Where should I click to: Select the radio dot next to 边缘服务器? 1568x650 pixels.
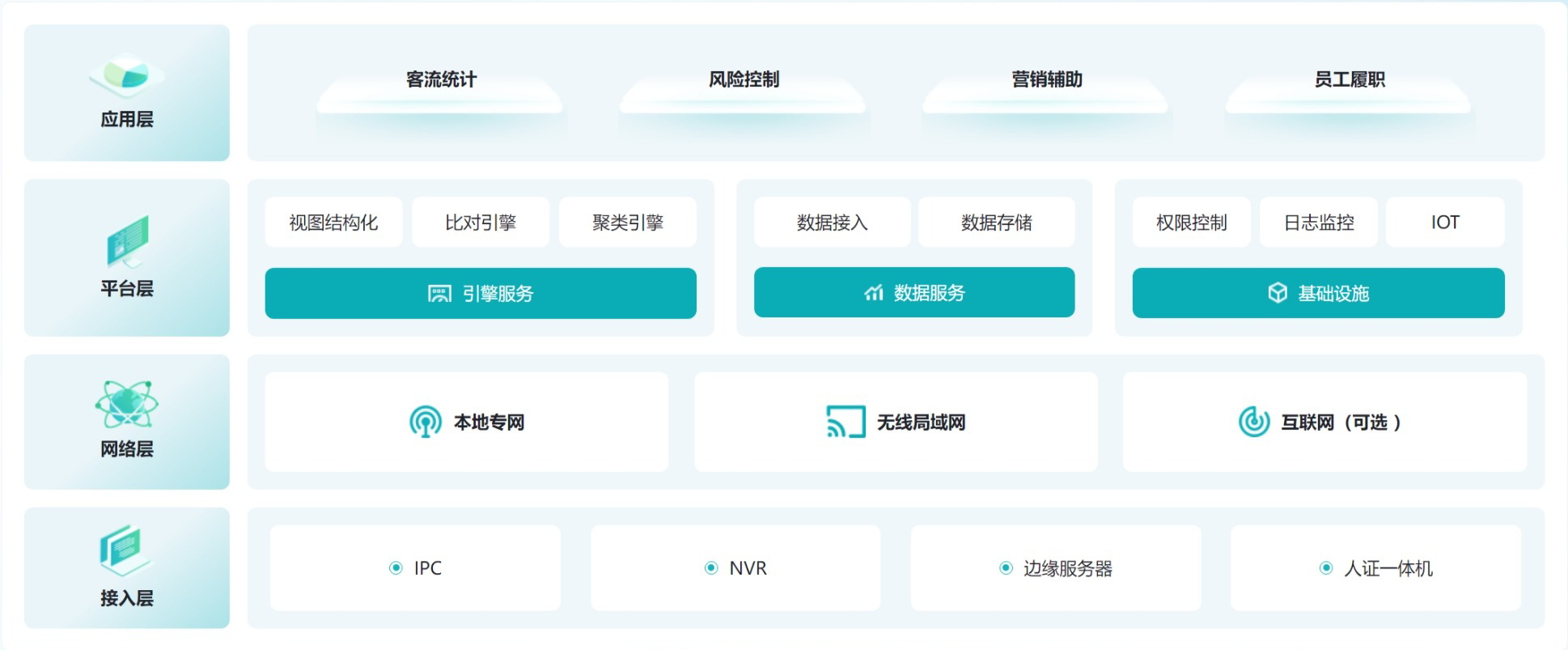point(1006,568)
